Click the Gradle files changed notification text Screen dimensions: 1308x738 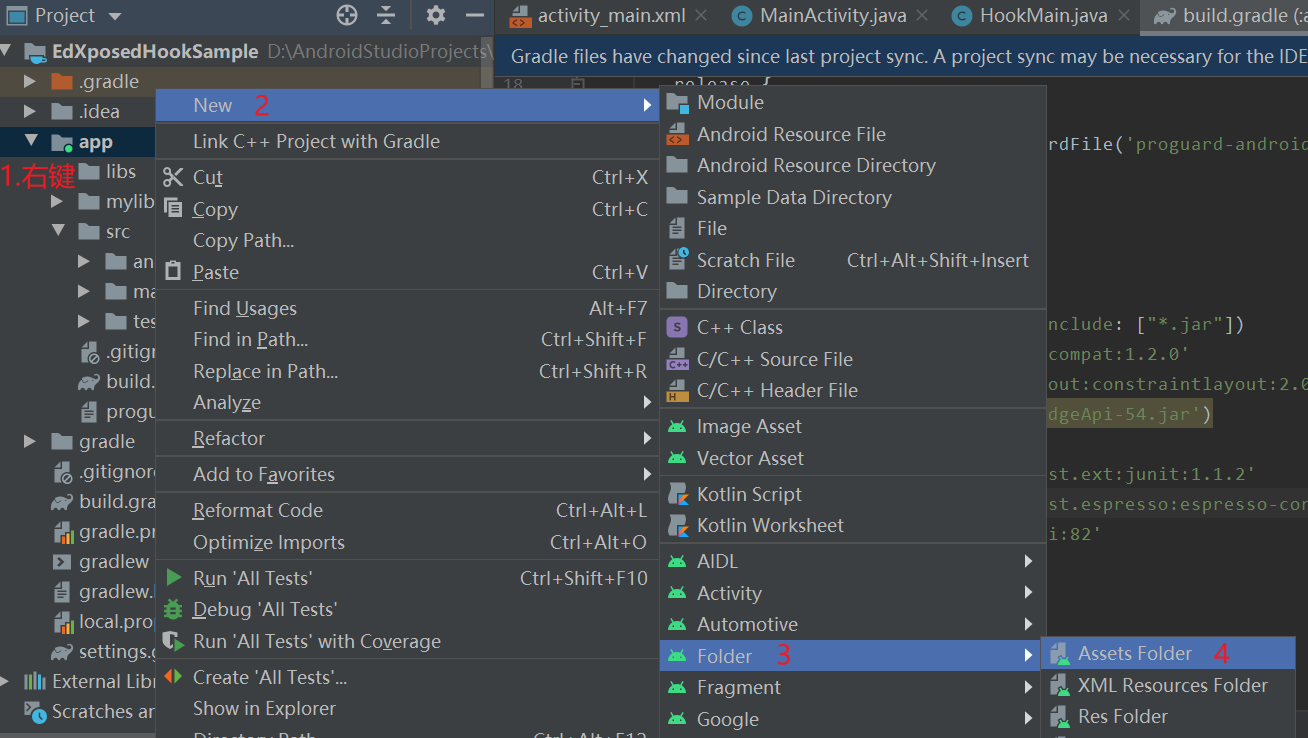[x=908, y=57]
